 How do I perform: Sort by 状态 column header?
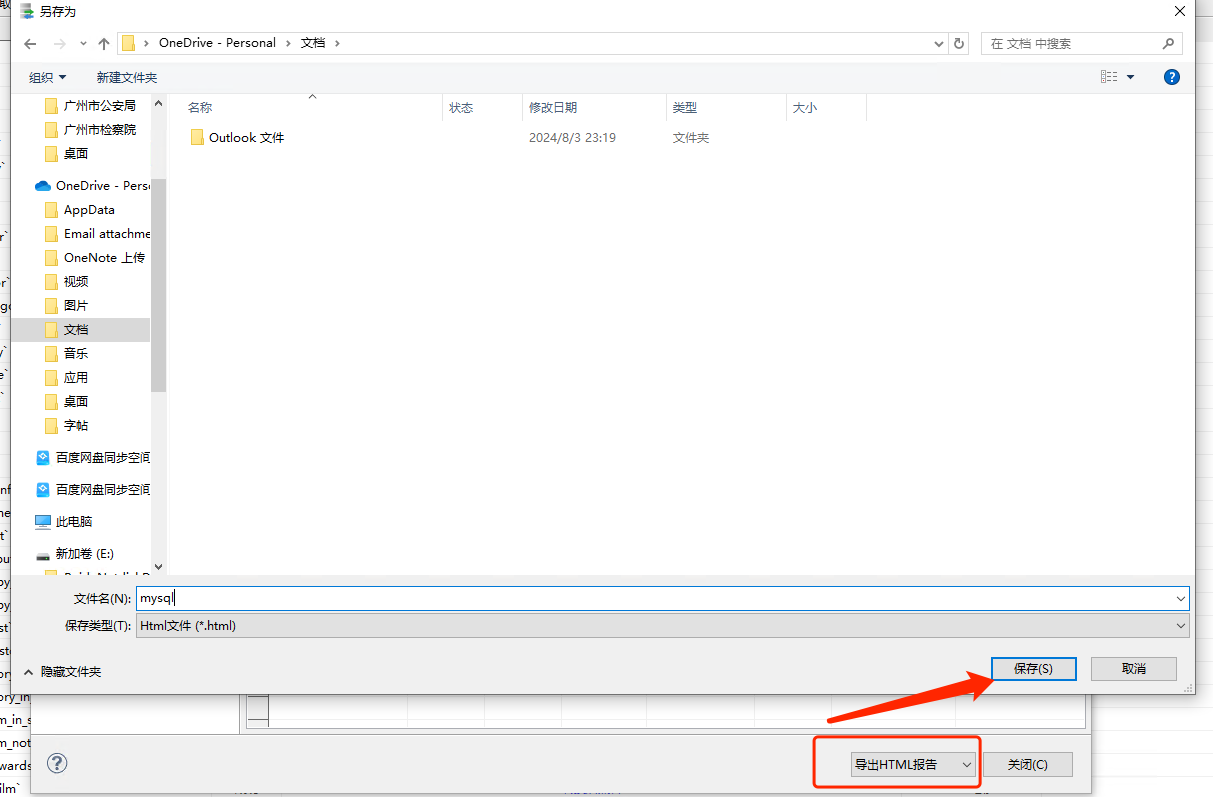pyautogui.click(x=461, y=107)
